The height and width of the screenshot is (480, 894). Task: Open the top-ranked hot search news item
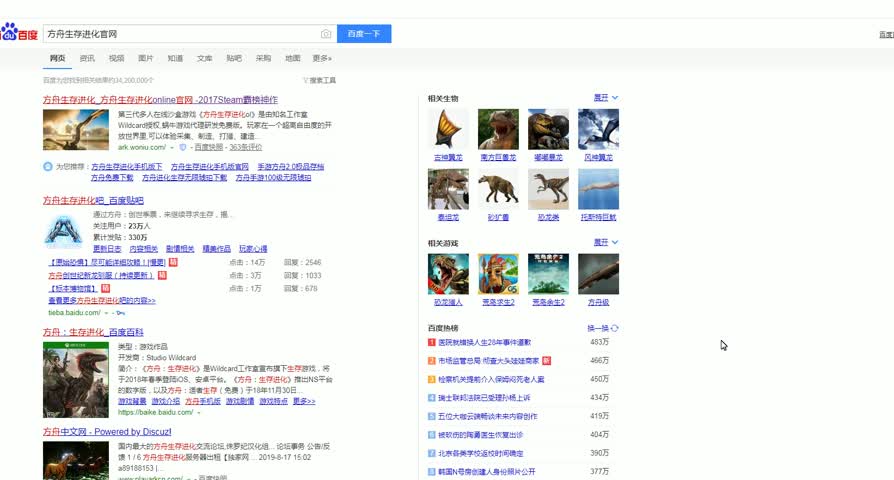click(x=486, y=342)
